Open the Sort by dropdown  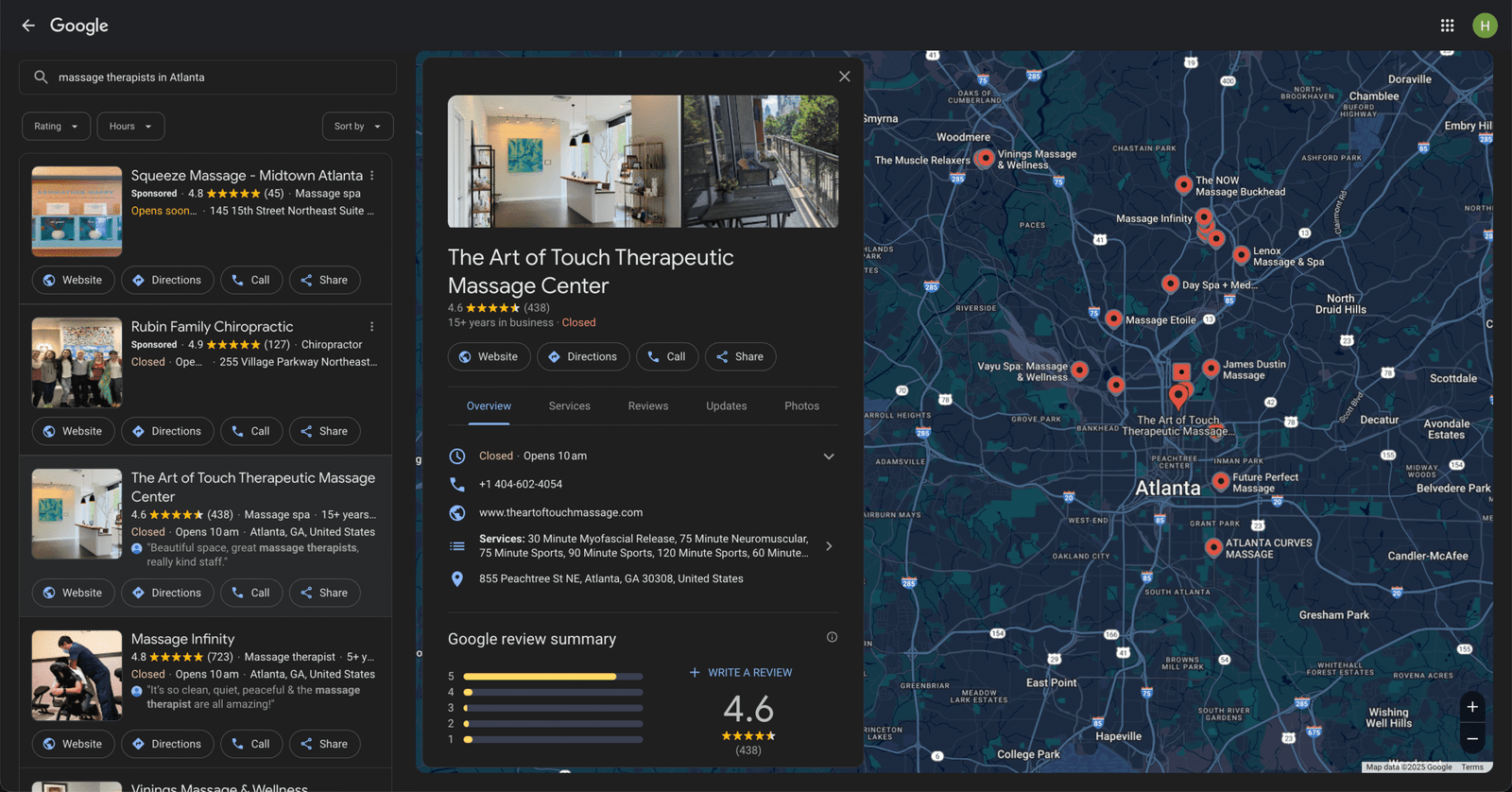click(357, 127)
